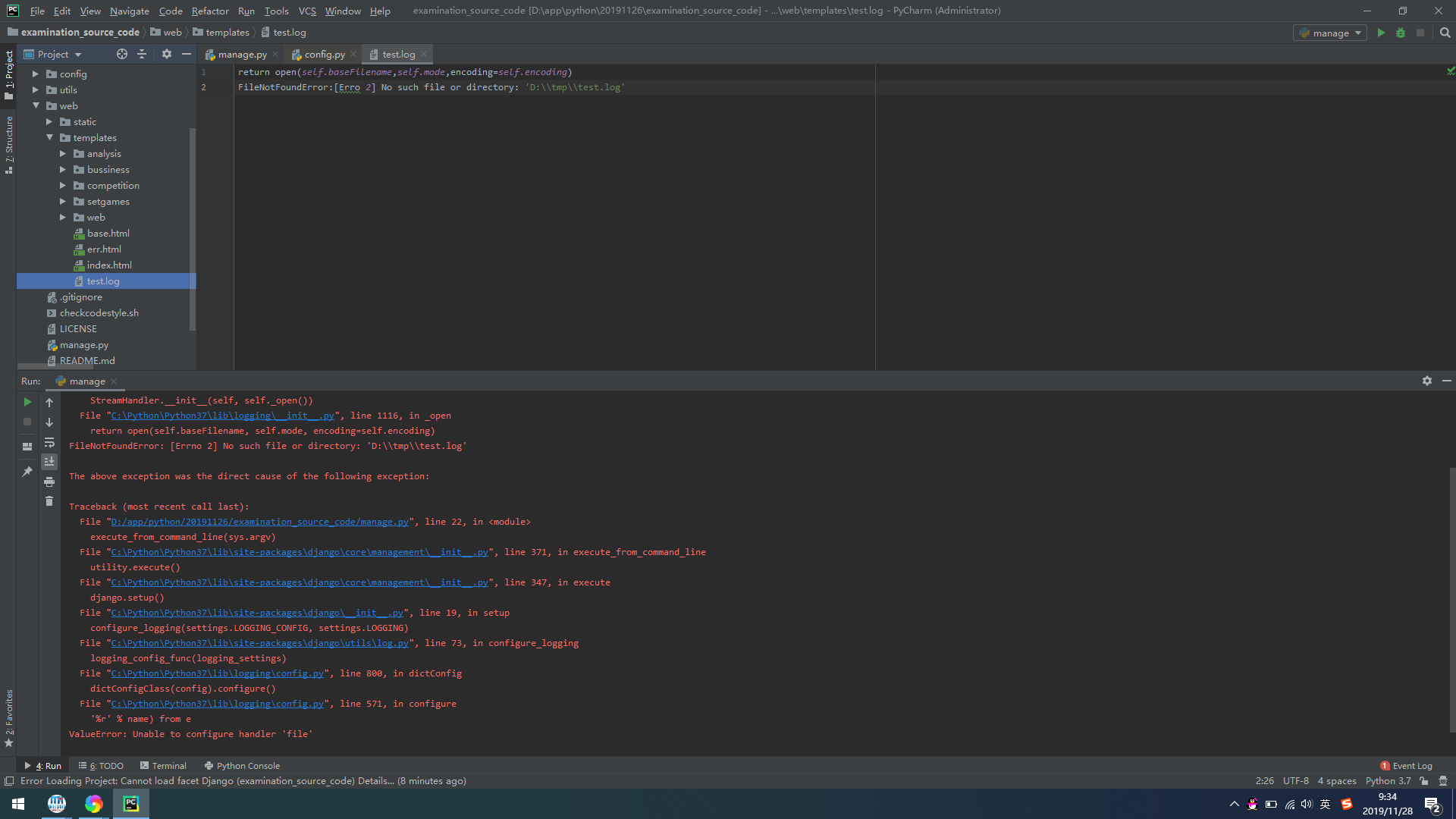This screenshot has height=819, width=1456.
Task: Click Up the stack trace arrow
Action: click(x=49, y=403)
